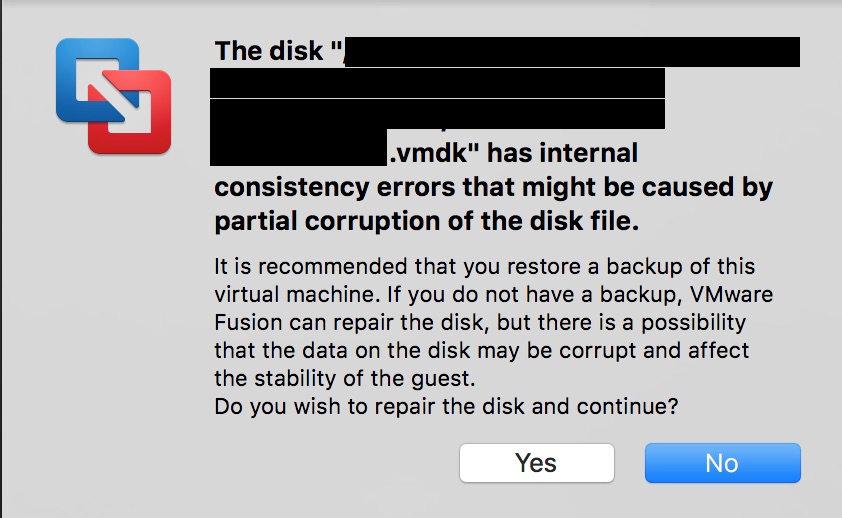Click the "has internal" bold text

tap(562, 153)
